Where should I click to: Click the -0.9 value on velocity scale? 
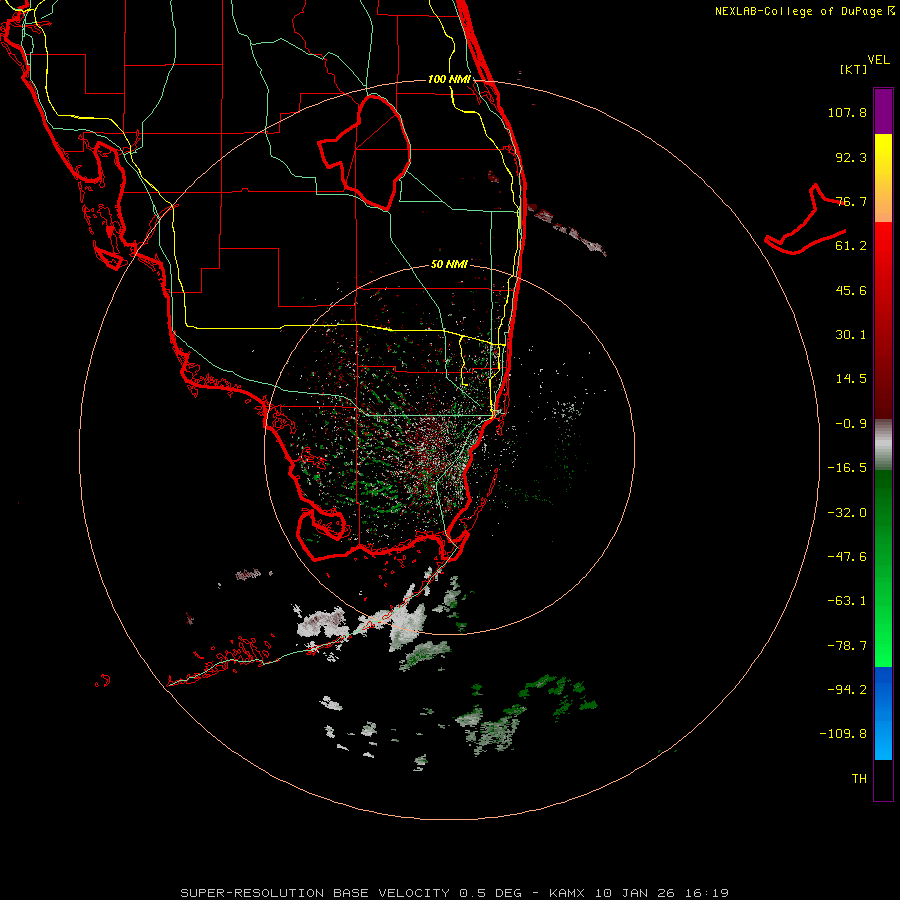coord(851,424)
